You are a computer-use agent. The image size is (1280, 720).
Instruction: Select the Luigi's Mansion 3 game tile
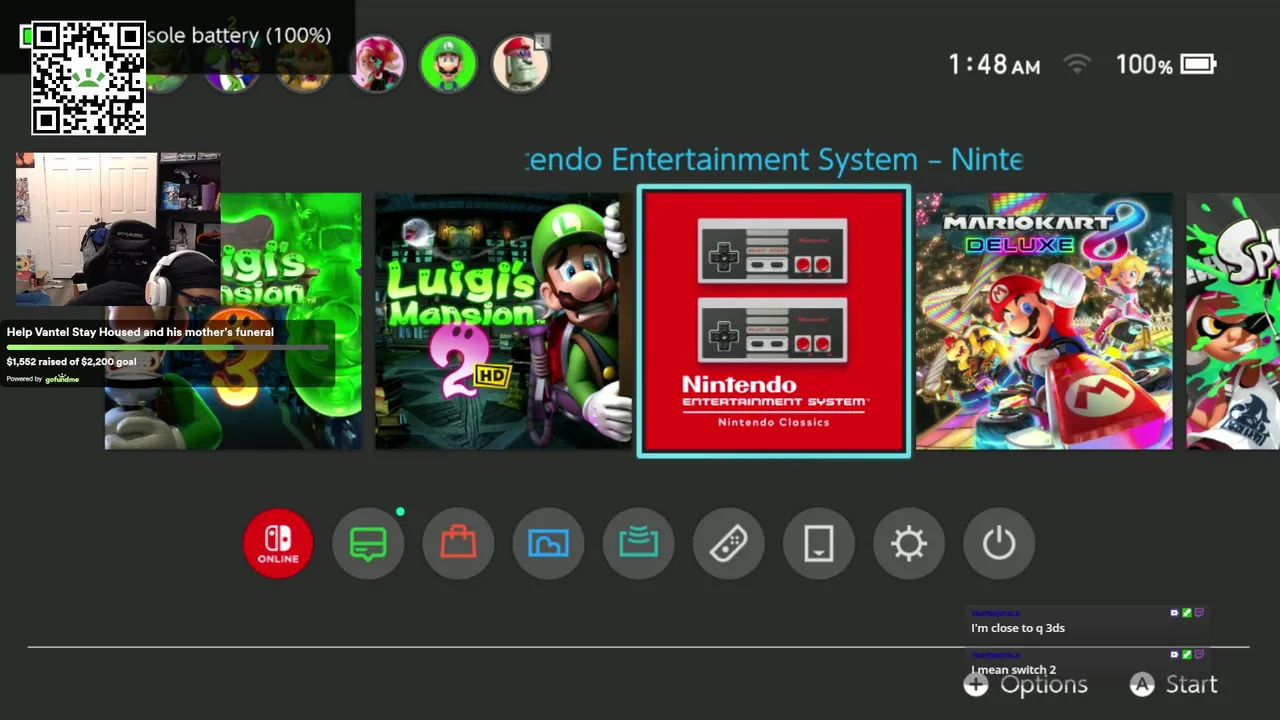[233, 321]
